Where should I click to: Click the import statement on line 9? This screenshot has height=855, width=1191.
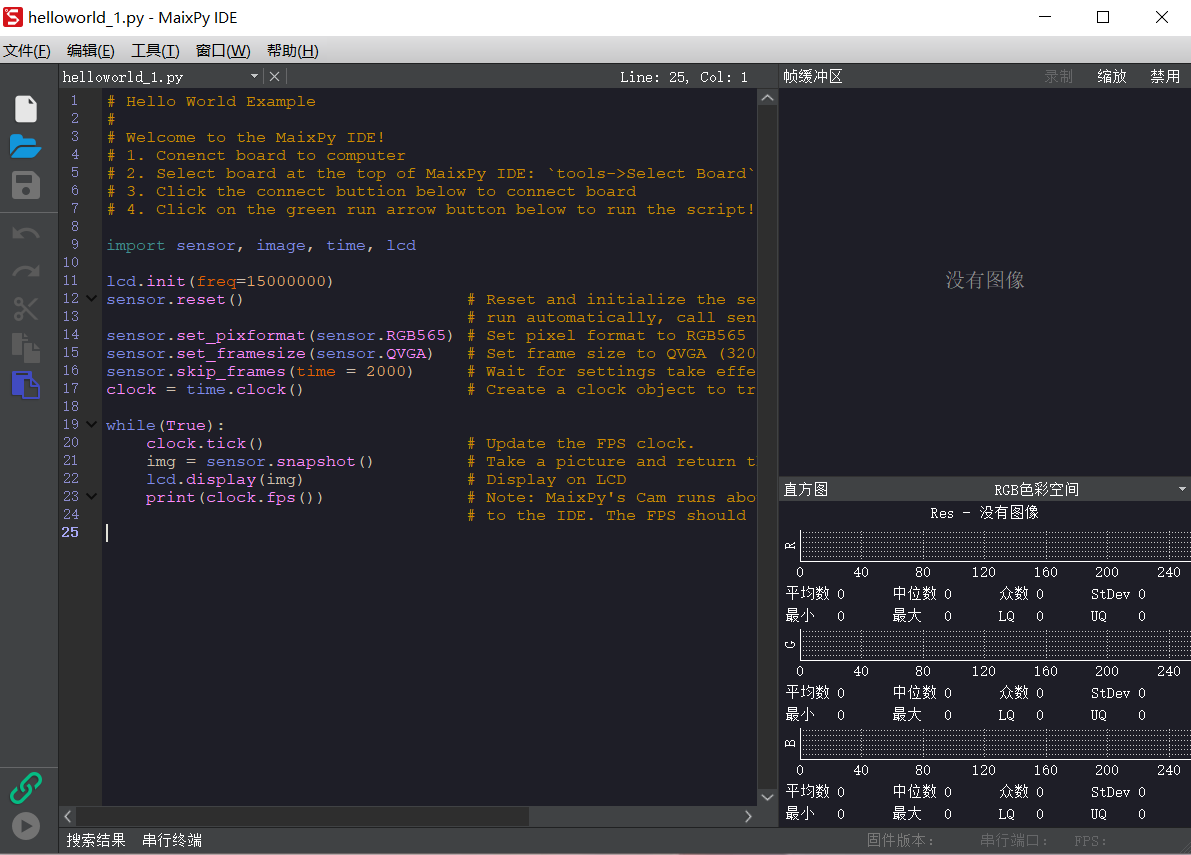(x=261, y=245)
